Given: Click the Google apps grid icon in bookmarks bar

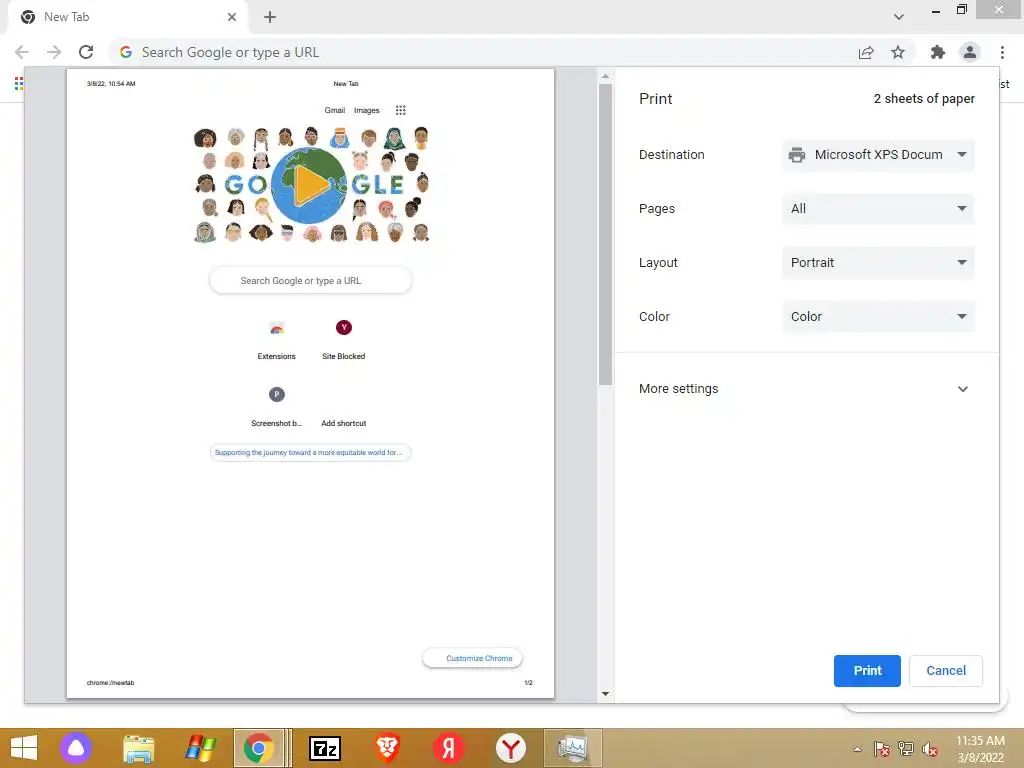Looking at the screenshot, I should pos(18,84).
